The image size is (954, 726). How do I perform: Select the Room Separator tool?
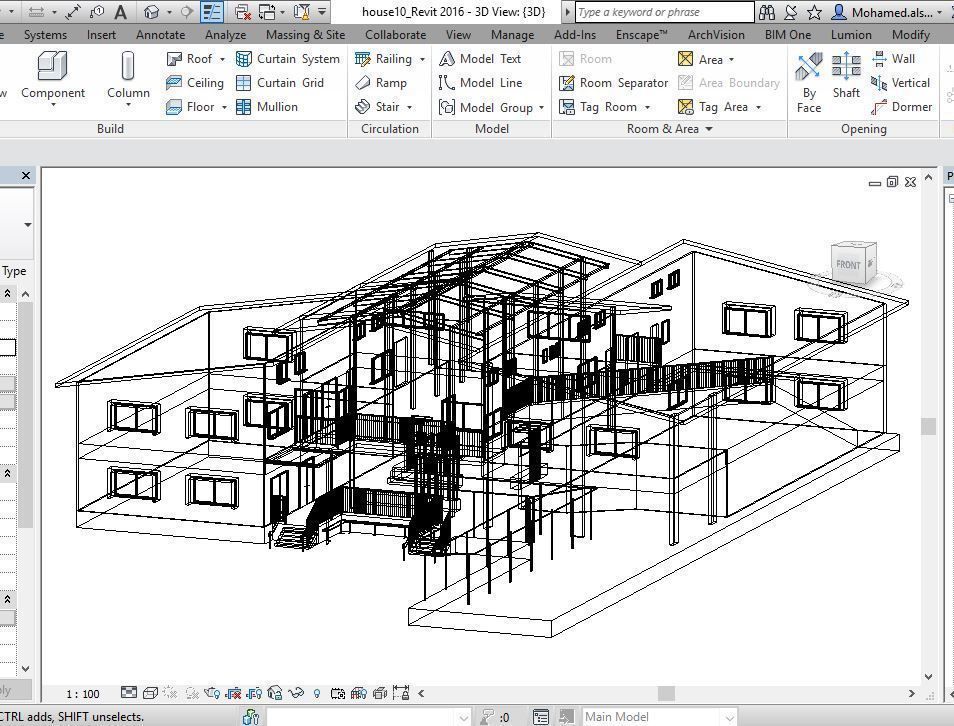[613, 83]
